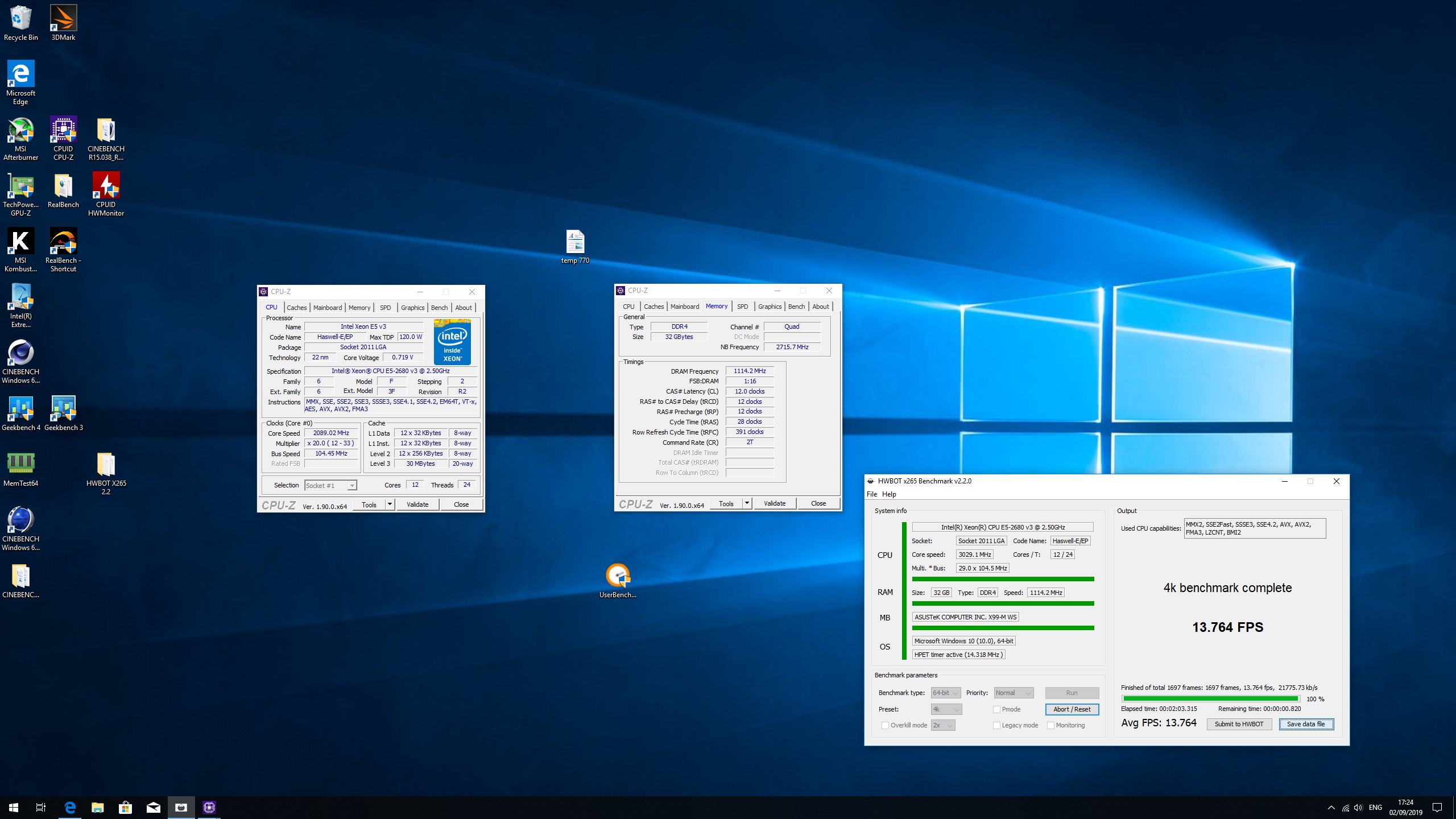Open the CINEBENCH R15.038 folder icon
Image resolution: width=1456 pixels, height=819 pixels.
[x=106, y=138]
